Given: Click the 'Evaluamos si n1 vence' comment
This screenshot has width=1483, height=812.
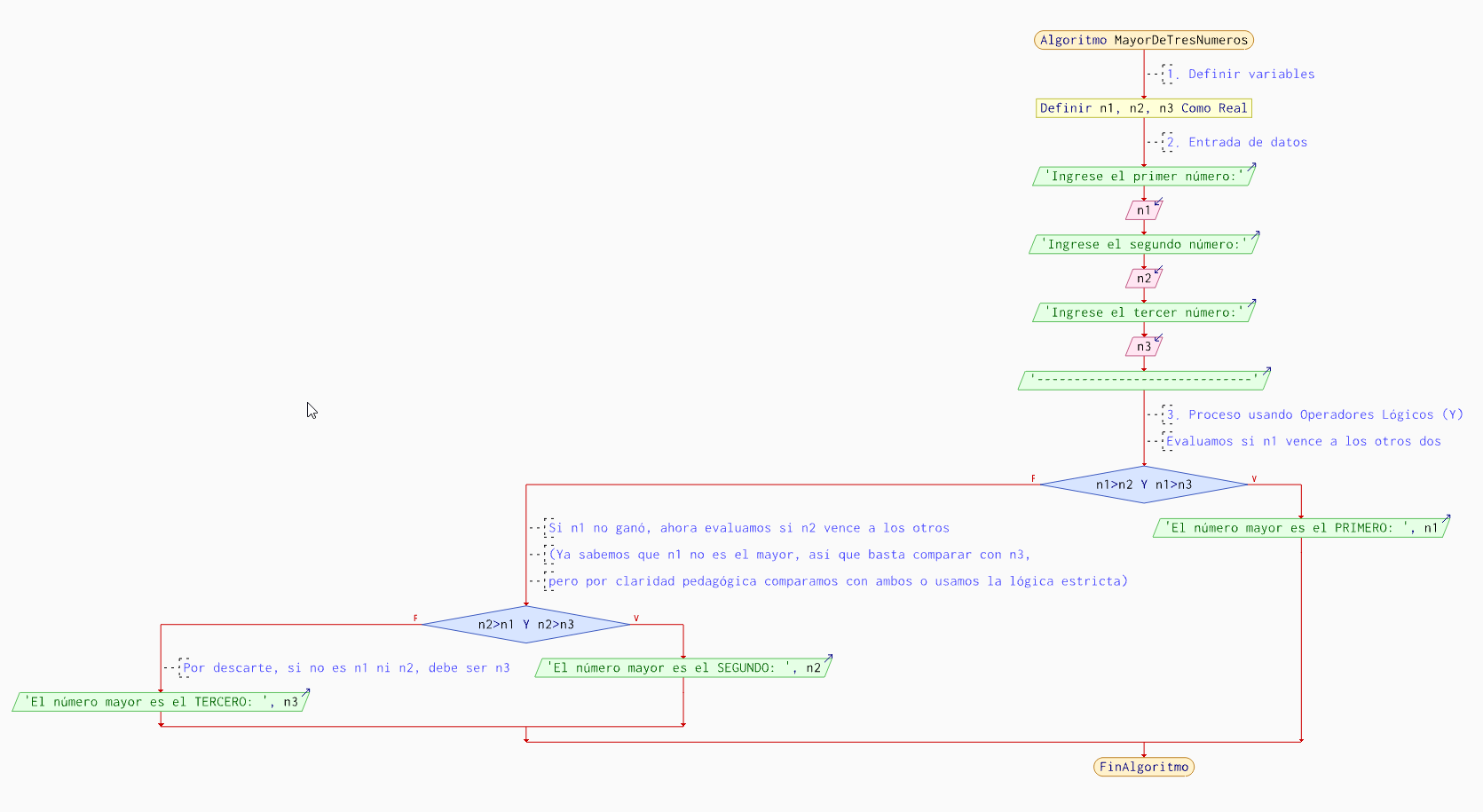Looking at the screenshot, I should 1303,441.
